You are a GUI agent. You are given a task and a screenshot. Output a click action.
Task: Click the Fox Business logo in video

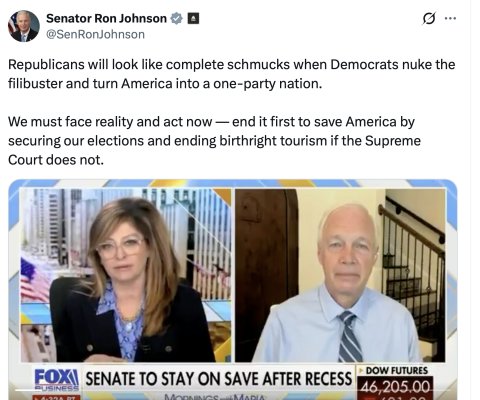(57, 380)
